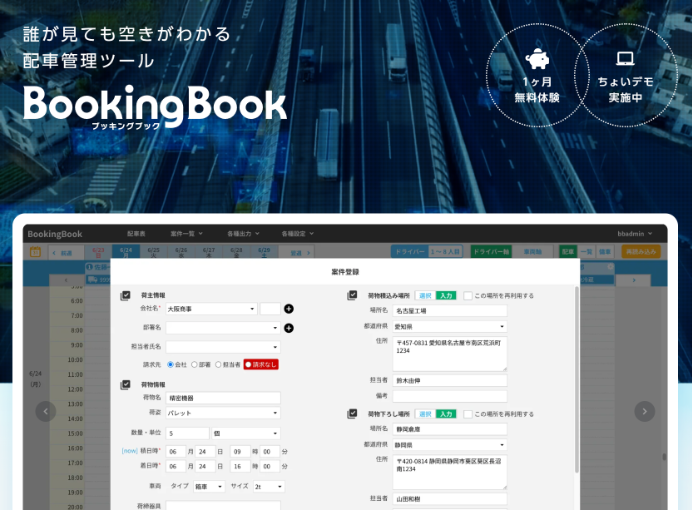Image resolution: width=692 pixels, height=510 pixels.
Task: Toggle 入力 mode for 荷物下ろし場所
Action: tap(446, 414)
